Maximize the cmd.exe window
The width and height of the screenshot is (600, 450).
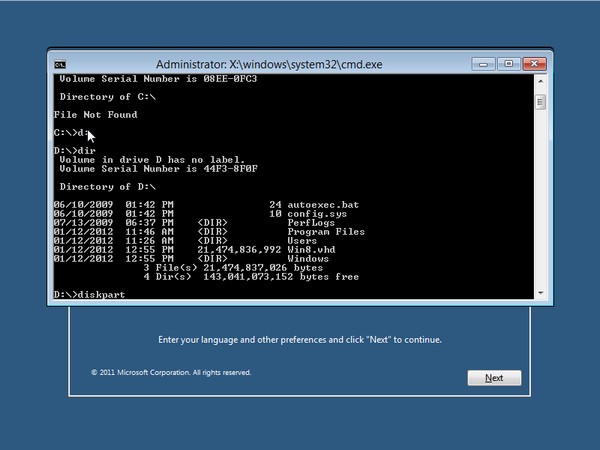510,64
